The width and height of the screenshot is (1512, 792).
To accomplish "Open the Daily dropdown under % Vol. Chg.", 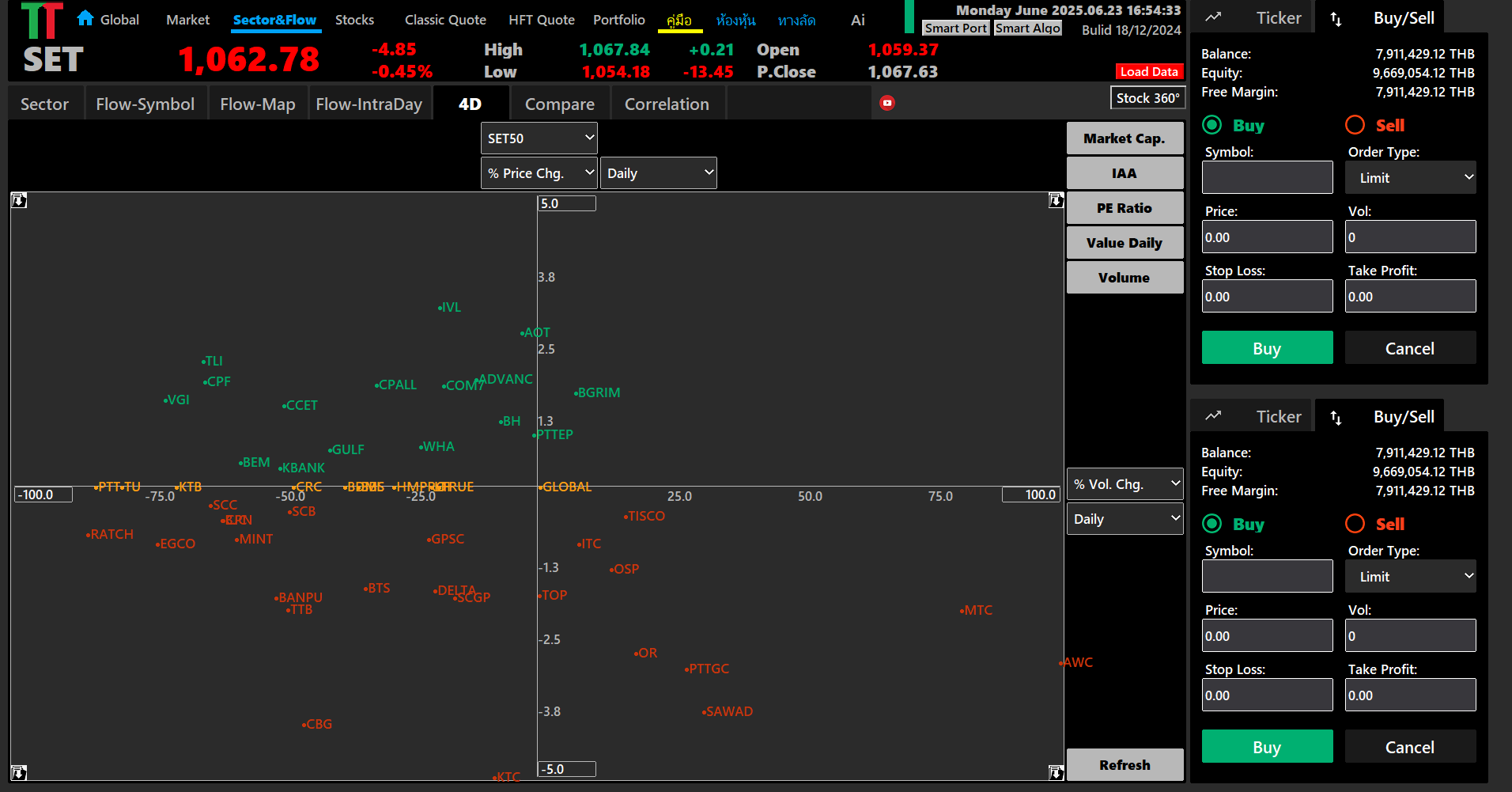I will 1125,519.
